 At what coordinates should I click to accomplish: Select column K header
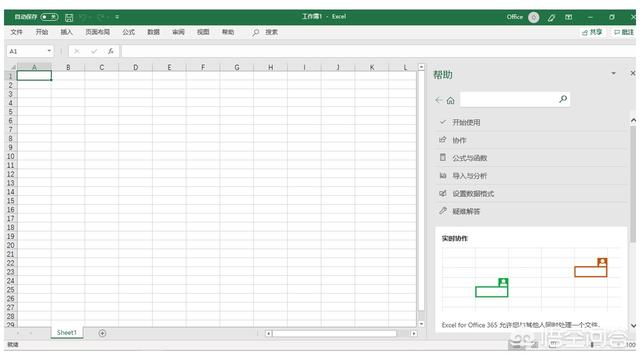click(371, 67)
